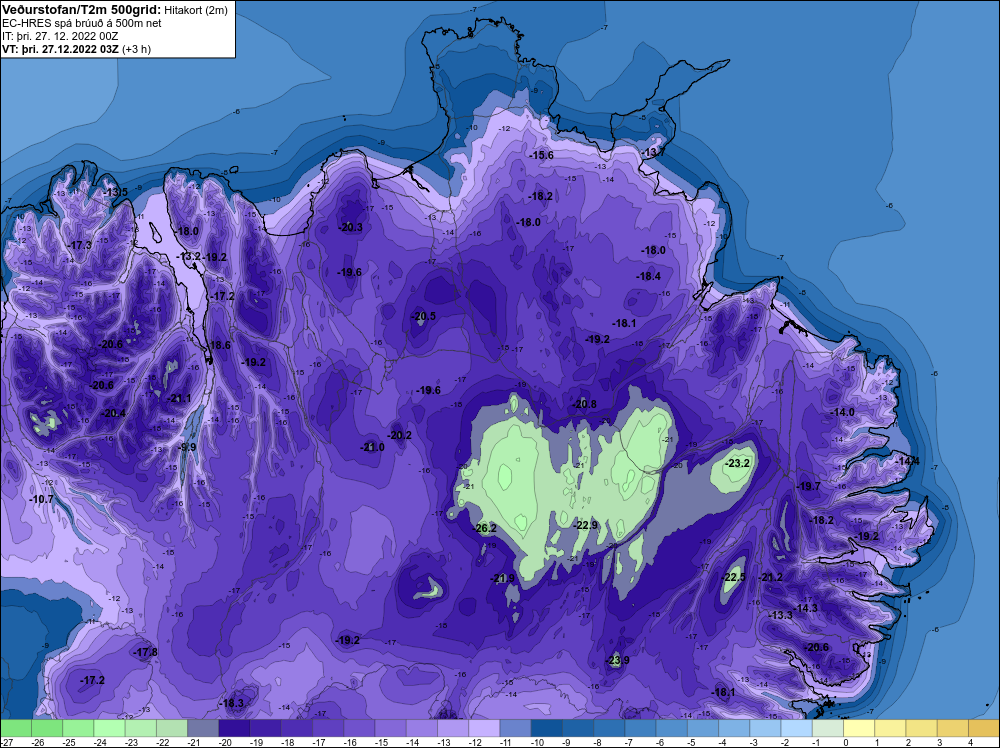Click the IT: þri. 27. 12. 2022 00Z line
Viewport: 1000px width, 748px height.
(60, 36)
